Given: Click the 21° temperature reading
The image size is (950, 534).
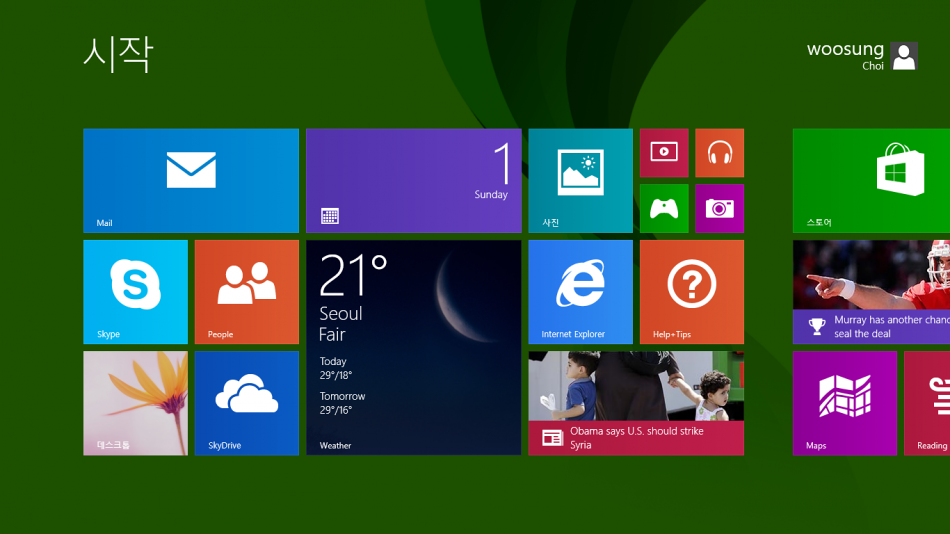Looking at the screenshot, I should click(353, 275).
